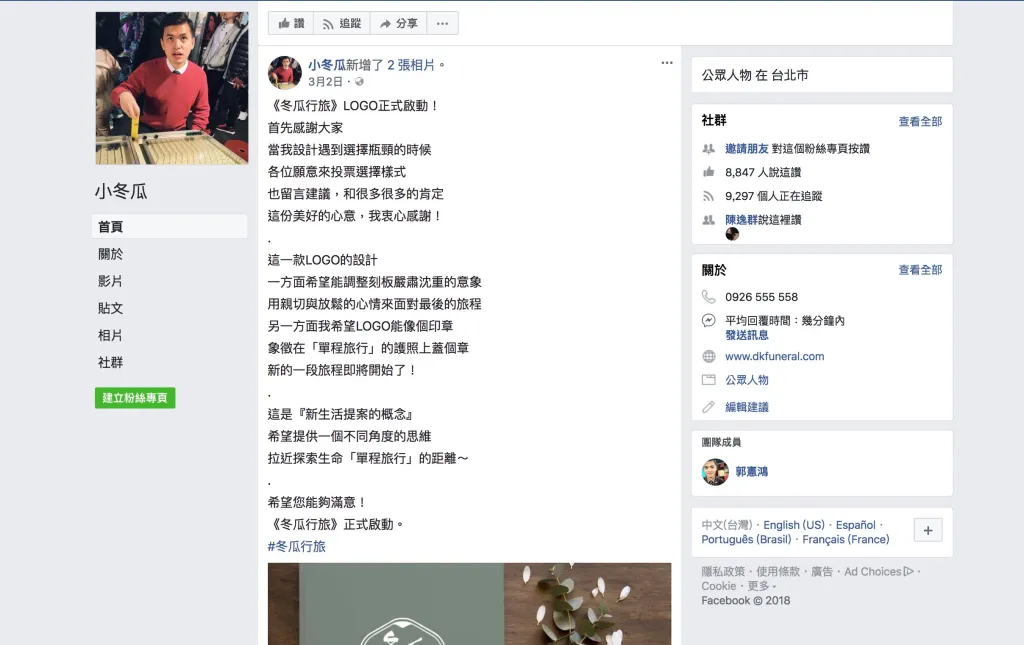
Task: Share the page with the 分享 arrow button
Action: tap(398, 24)
